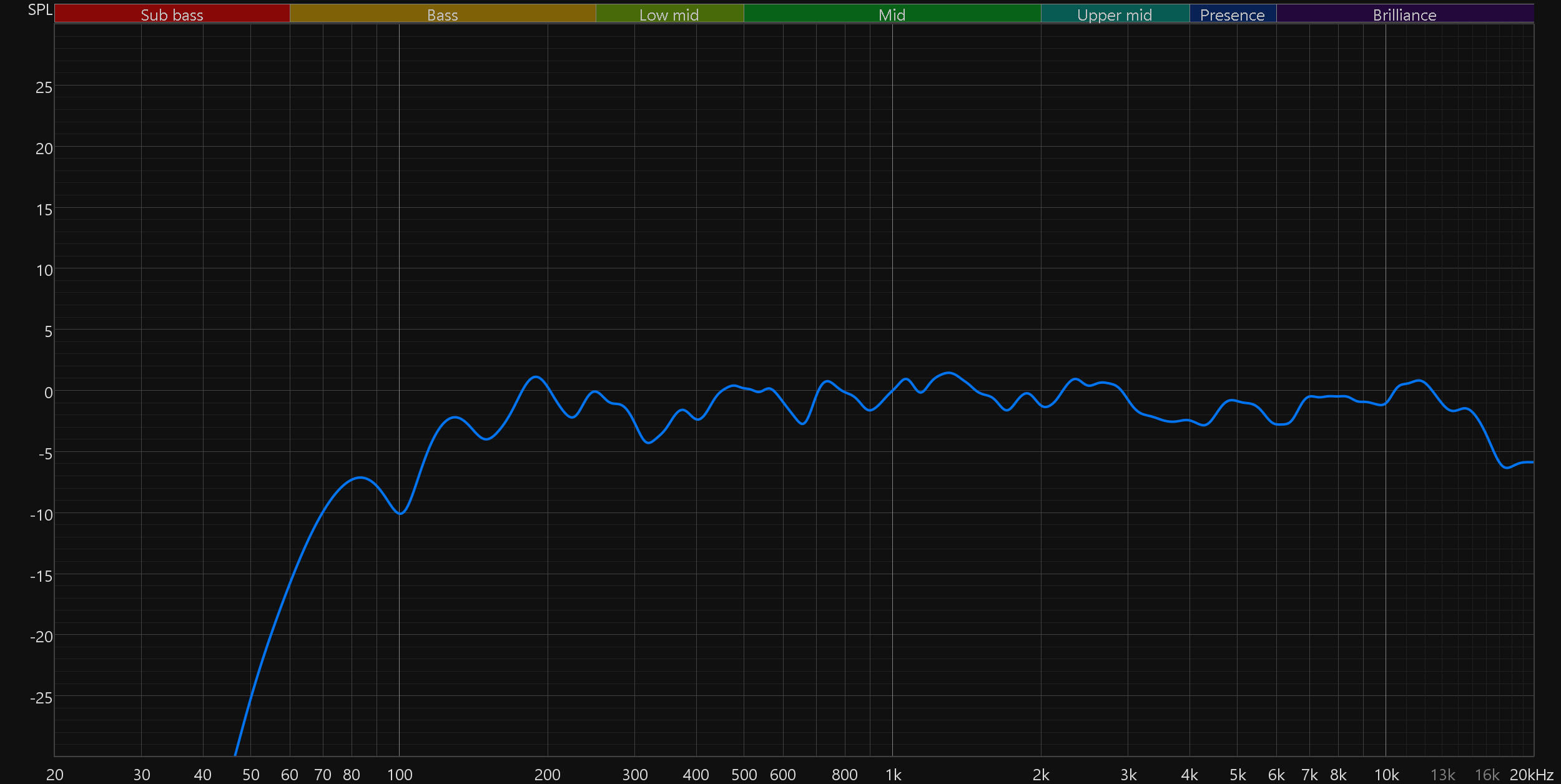
Task: Click the Sub bass band label
Action: point(172,14)
